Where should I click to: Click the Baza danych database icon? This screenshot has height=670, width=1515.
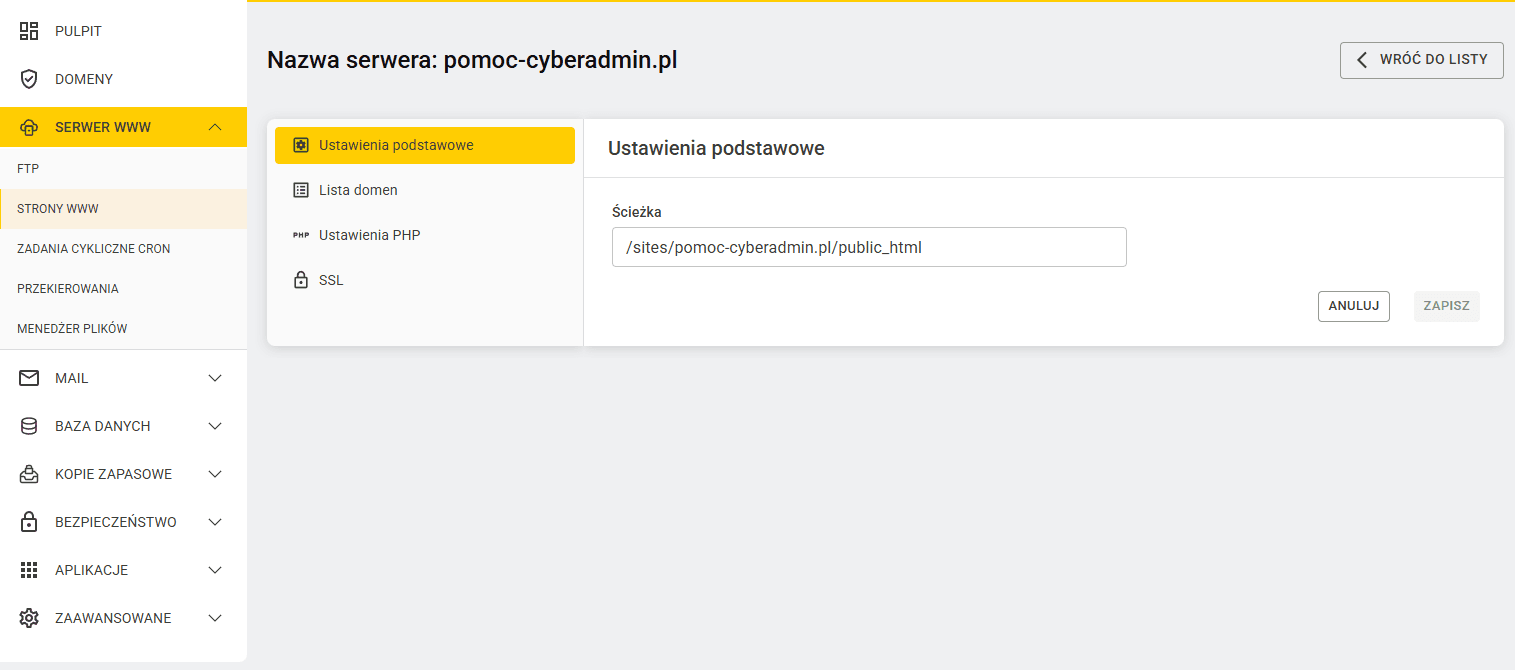29,426
